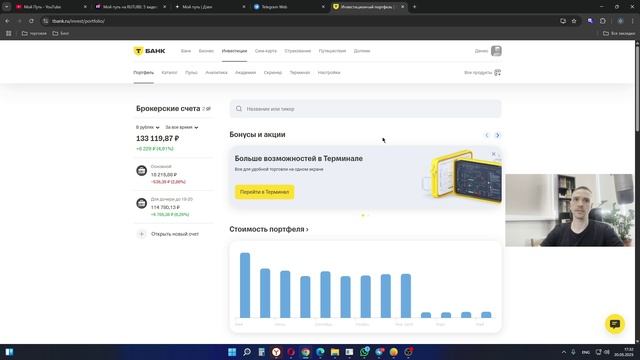This screenshot has width=640, height=360.
Task: Open the Windows Start menu
Action: click(232, 352)
